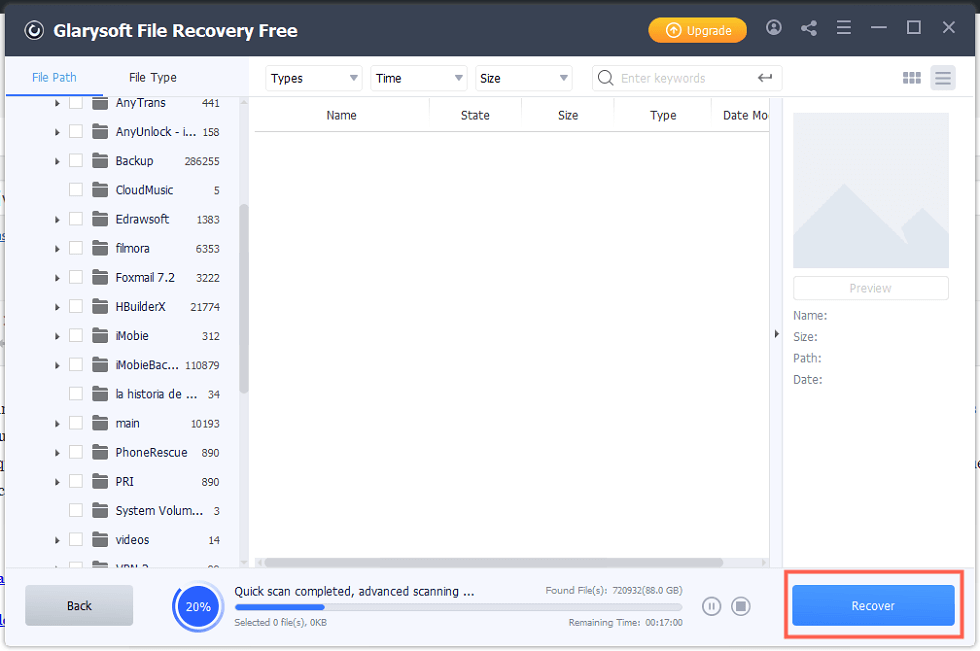Click the filmora folder icon
980x651 pixels.
point(100,249)
